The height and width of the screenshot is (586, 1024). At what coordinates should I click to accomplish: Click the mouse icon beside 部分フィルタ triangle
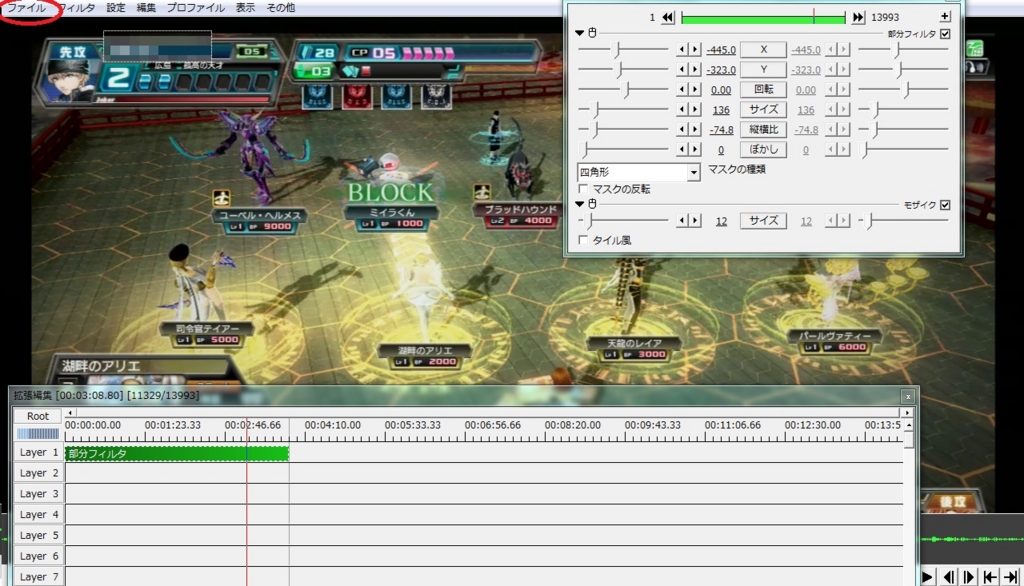click(x=592, y=33)
